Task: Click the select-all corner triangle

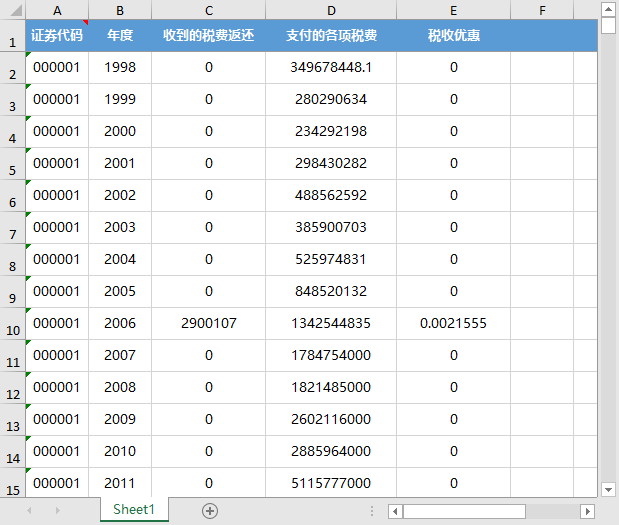Action: pos(12,10)
